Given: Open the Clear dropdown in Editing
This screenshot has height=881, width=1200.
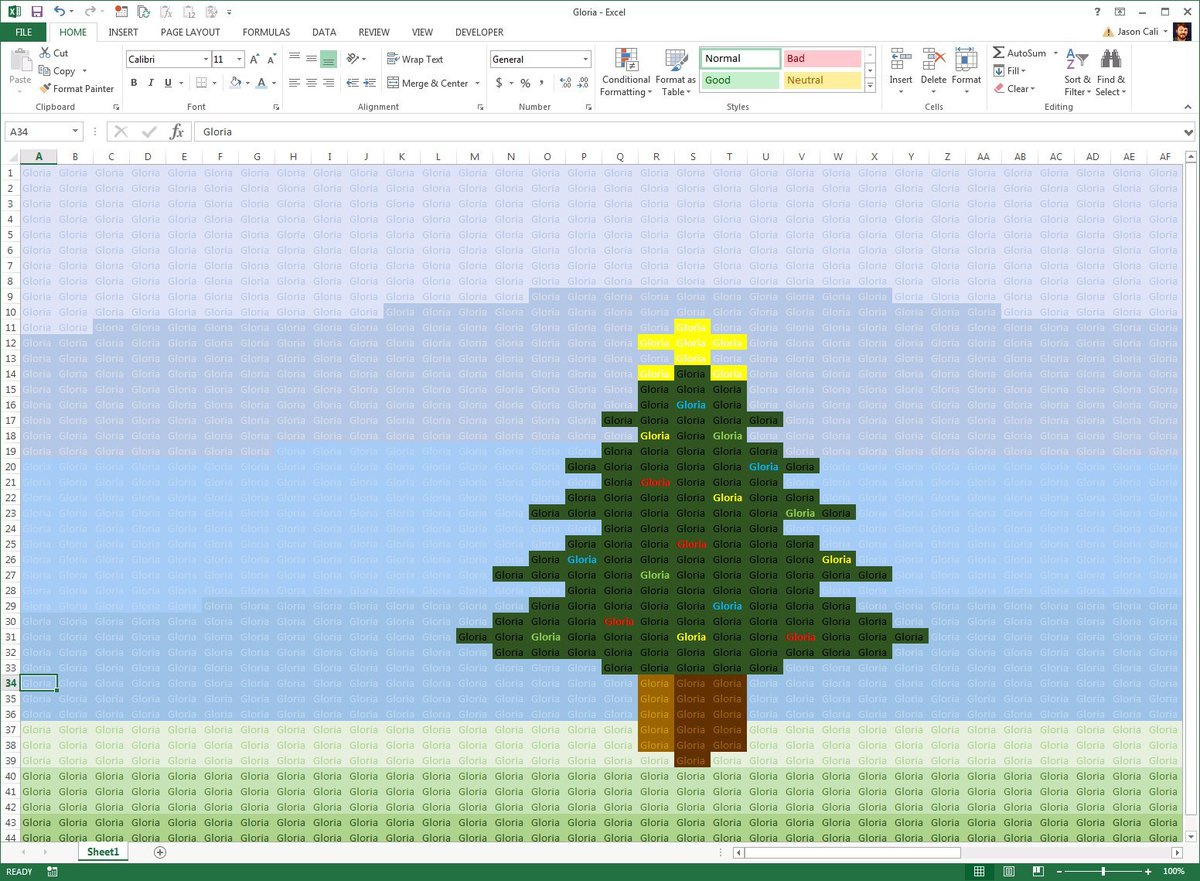Looking at the screenshot, I should pyautogui.click(x=1013, y=89).
